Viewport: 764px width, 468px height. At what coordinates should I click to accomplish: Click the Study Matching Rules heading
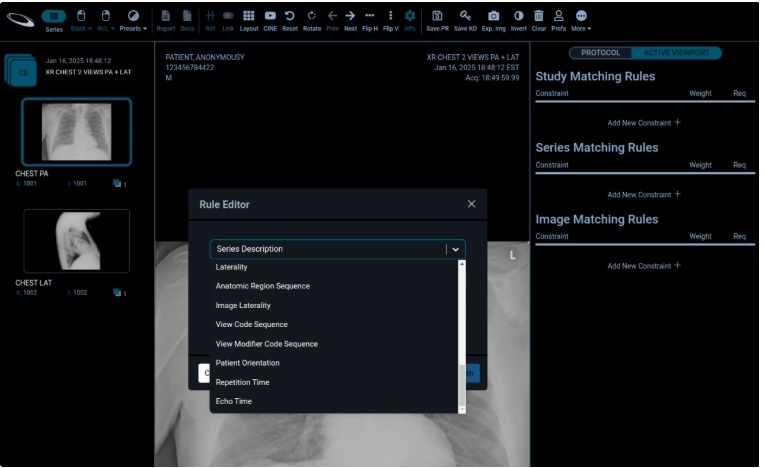coord(595,76)
